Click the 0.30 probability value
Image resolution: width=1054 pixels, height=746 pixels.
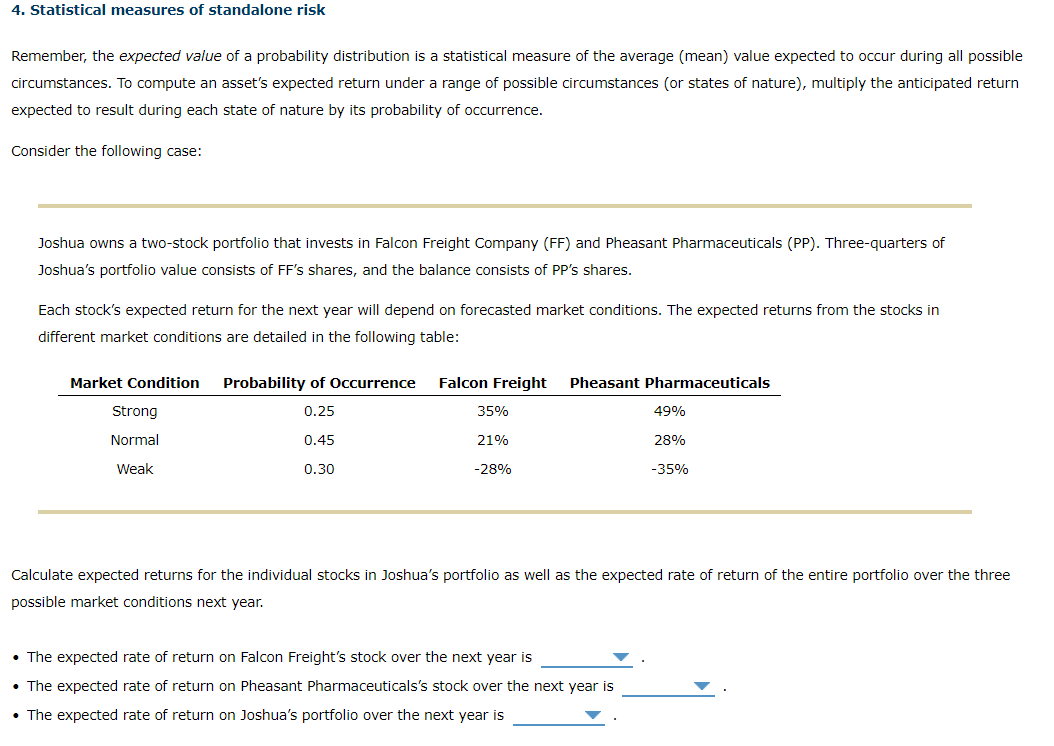(319, 468)
